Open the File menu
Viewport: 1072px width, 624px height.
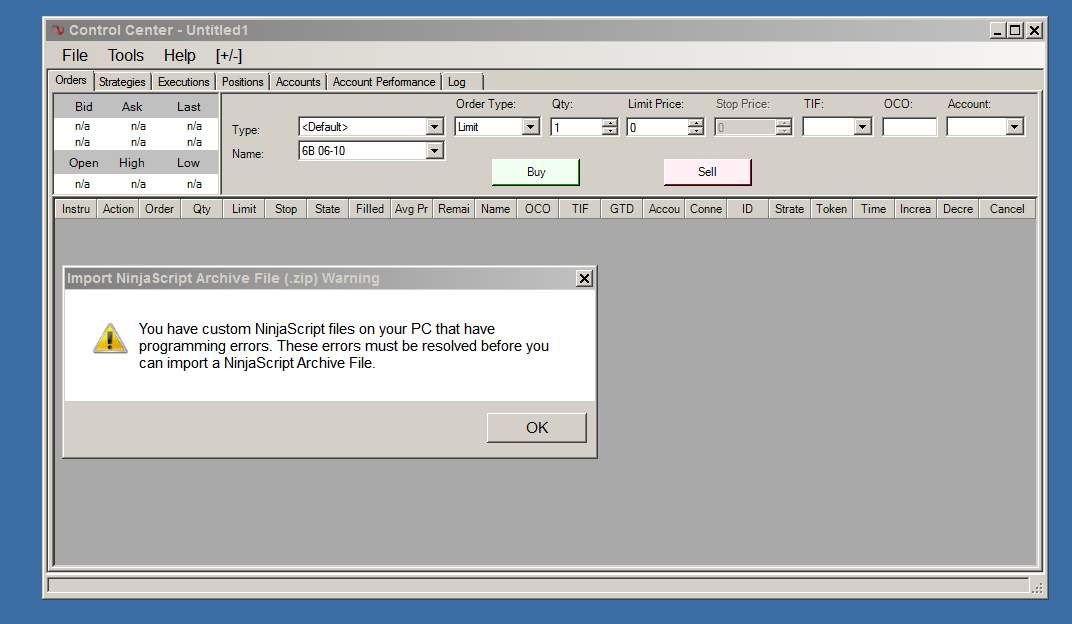click(75, 55)
